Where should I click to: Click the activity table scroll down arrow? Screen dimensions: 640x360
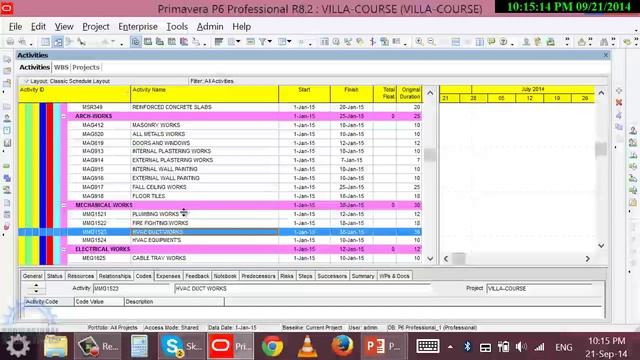tap(430, 258)
